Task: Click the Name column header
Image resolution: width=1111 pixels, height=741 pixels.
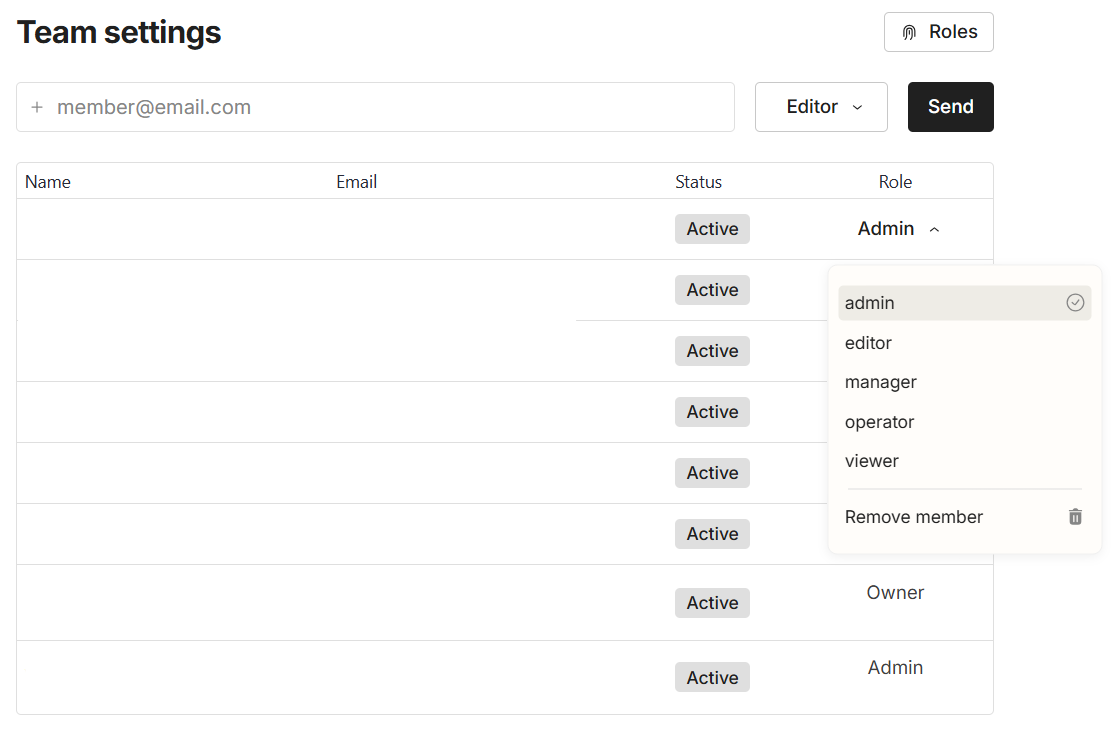Action: click(x=48, y=182)
